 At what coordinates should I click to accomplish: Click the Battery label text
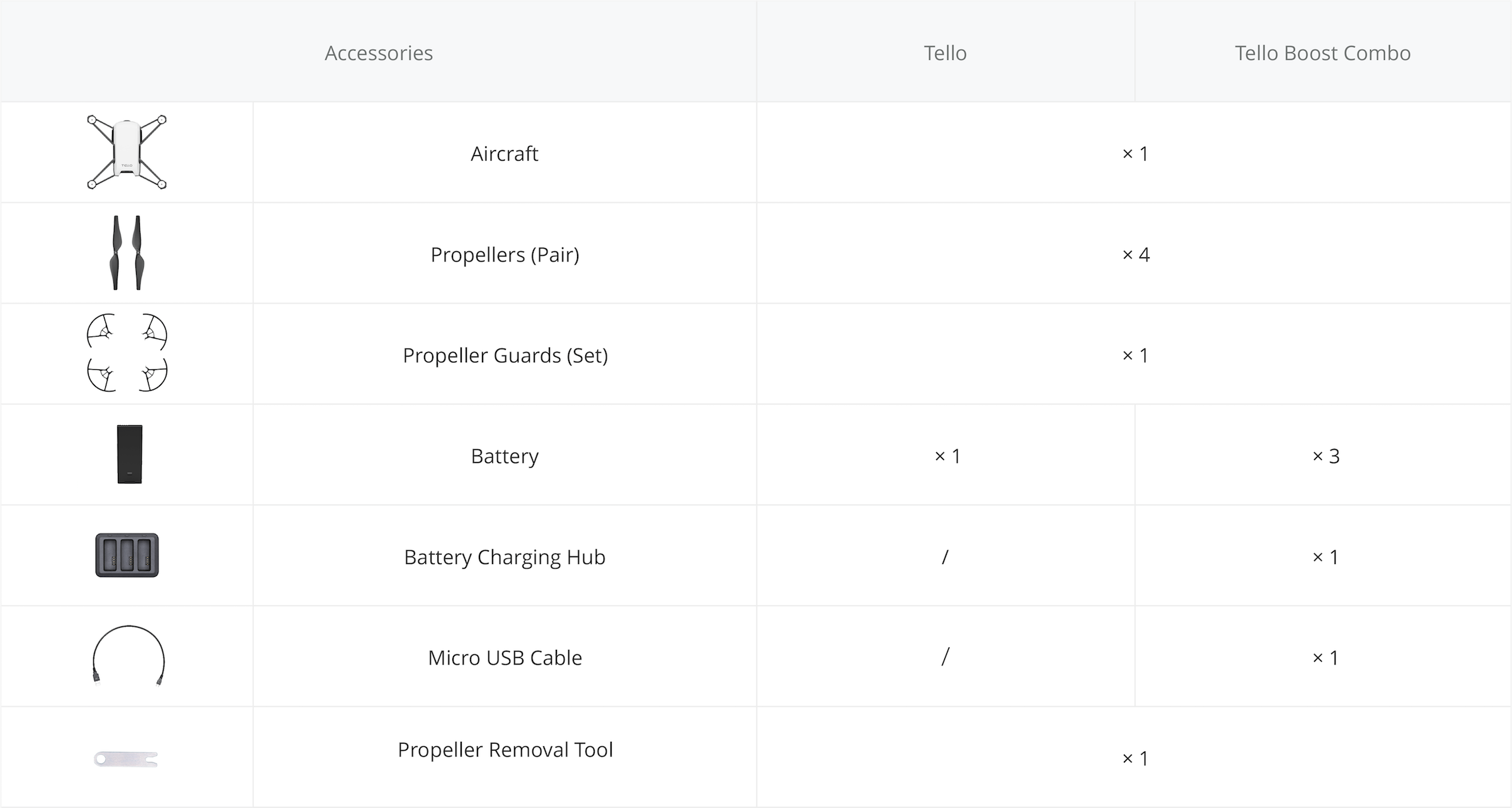[x=505, y=456]
